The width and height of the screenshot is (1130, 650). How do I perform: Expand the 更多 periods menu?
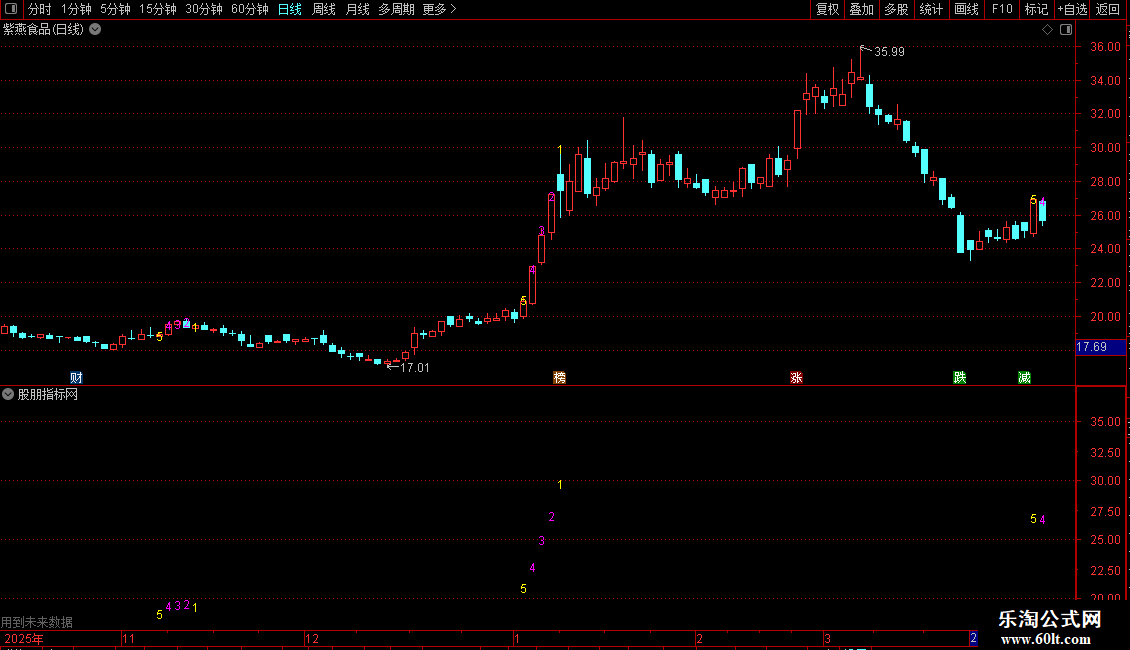click(x=439, y=9)
